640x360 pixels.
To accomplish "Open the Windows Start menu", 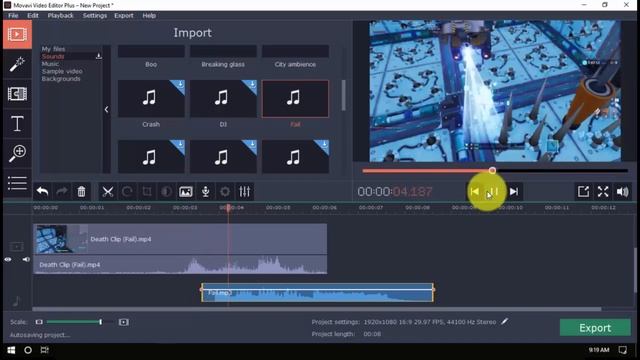I will (x=11, y=350).
